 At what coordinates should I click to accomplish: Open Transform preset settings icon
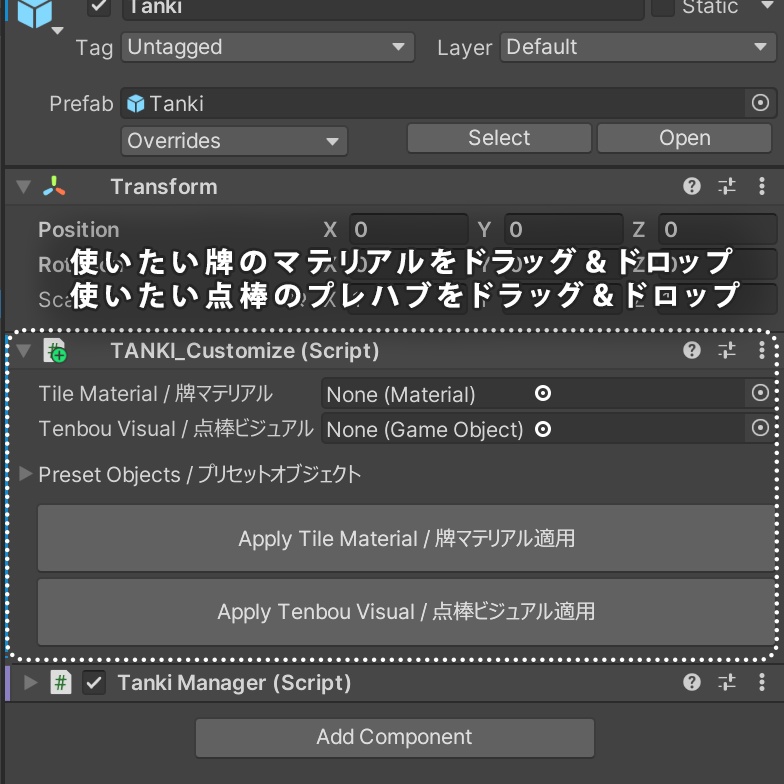pos(727,187)
